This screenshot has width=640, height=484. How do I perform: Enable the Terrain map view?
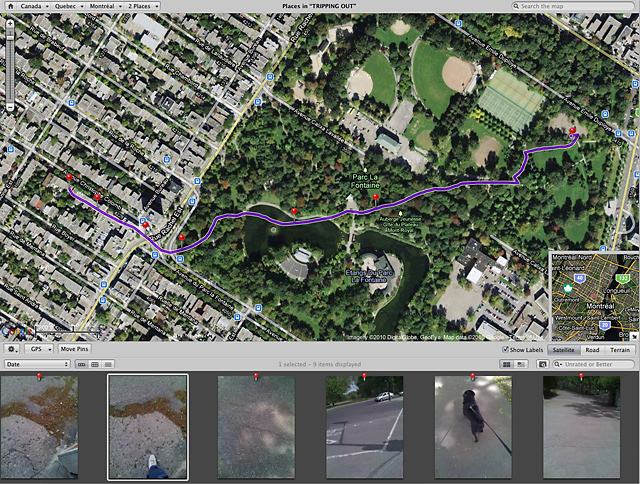click(620, 350)
